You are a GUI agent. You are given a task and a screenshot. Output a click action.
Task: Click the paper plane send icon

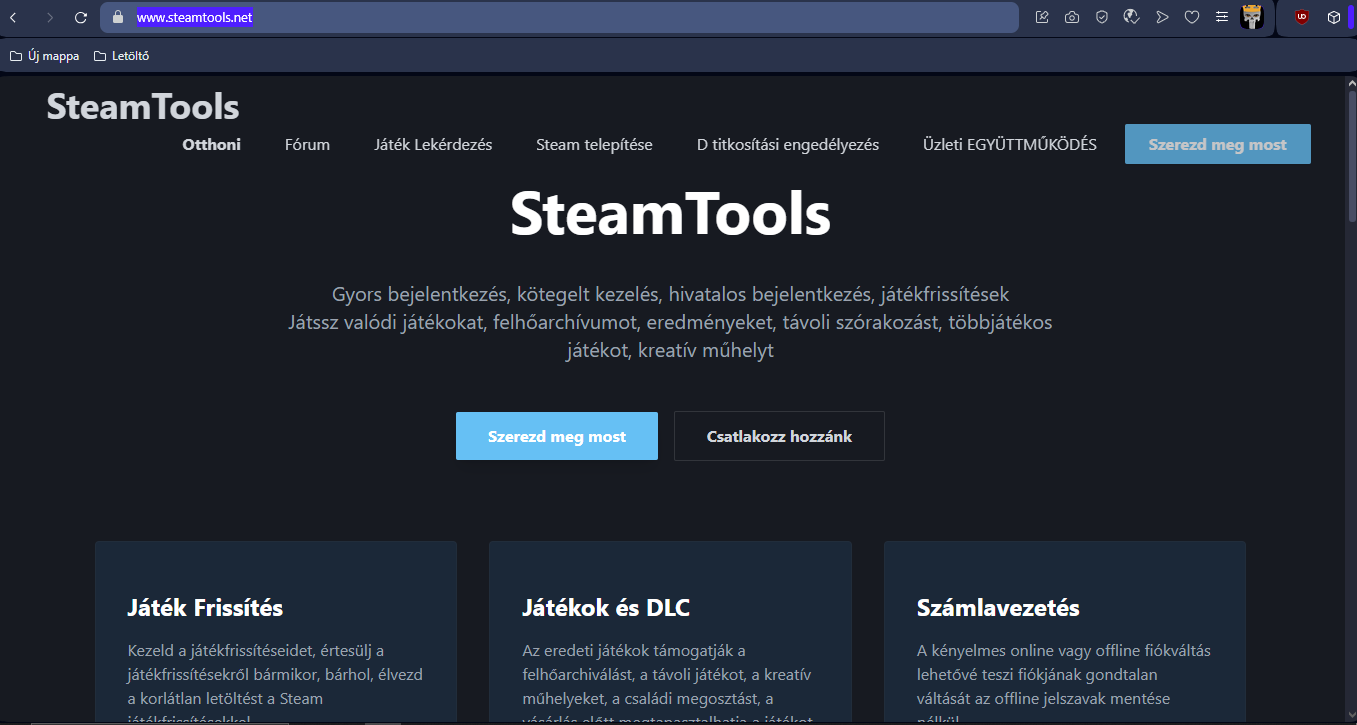1161,17
